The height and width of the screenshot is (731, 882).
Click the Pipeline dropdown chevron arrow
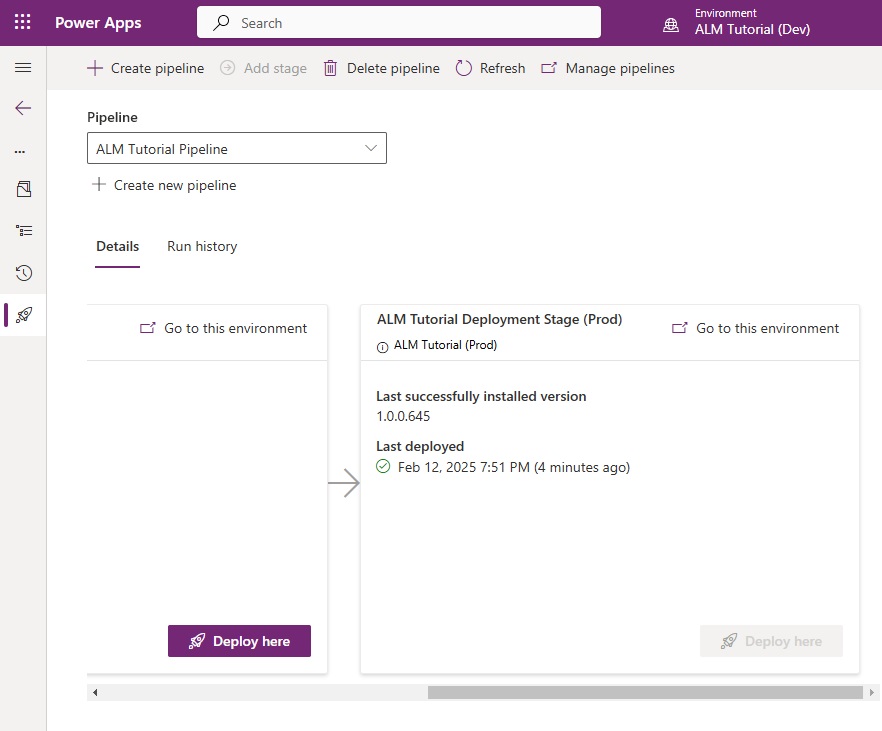tap(371, 148)
